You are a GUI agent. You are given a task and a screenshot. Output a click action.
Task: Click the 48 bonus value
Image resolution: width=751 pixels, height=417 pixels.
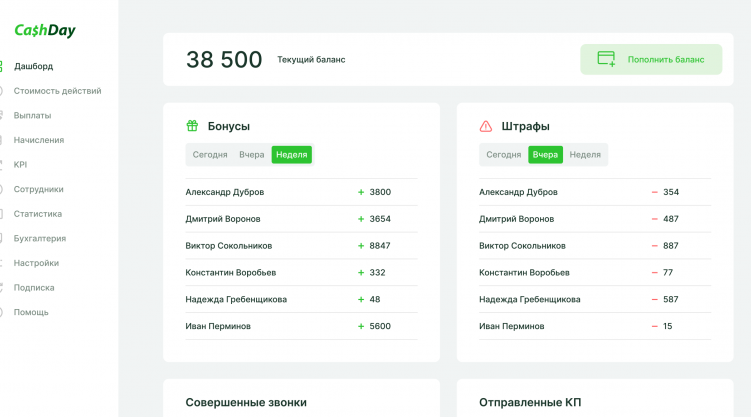click(375, 299)
